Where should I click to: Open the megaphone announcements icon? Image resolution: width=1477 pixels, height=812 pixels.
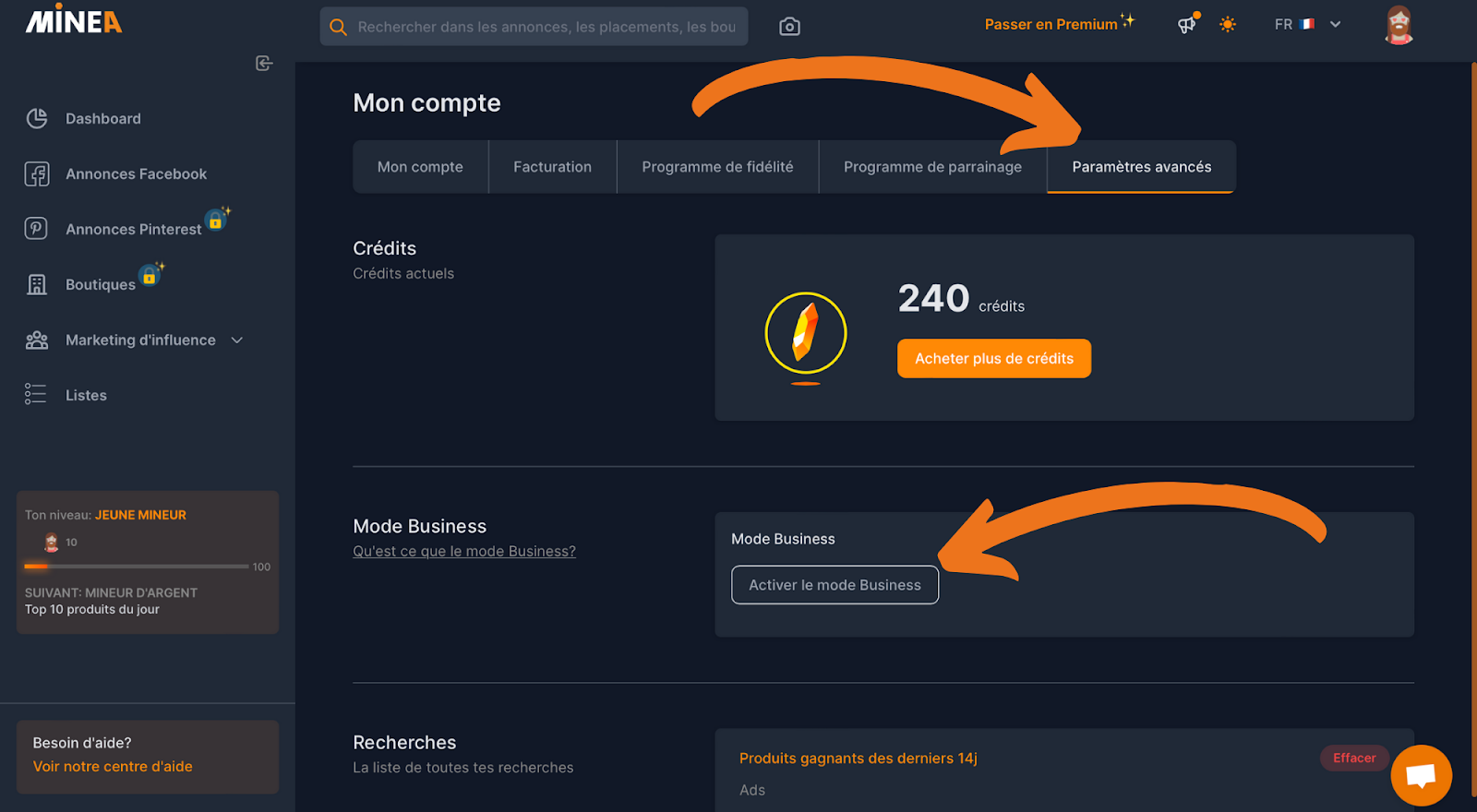1187,24
